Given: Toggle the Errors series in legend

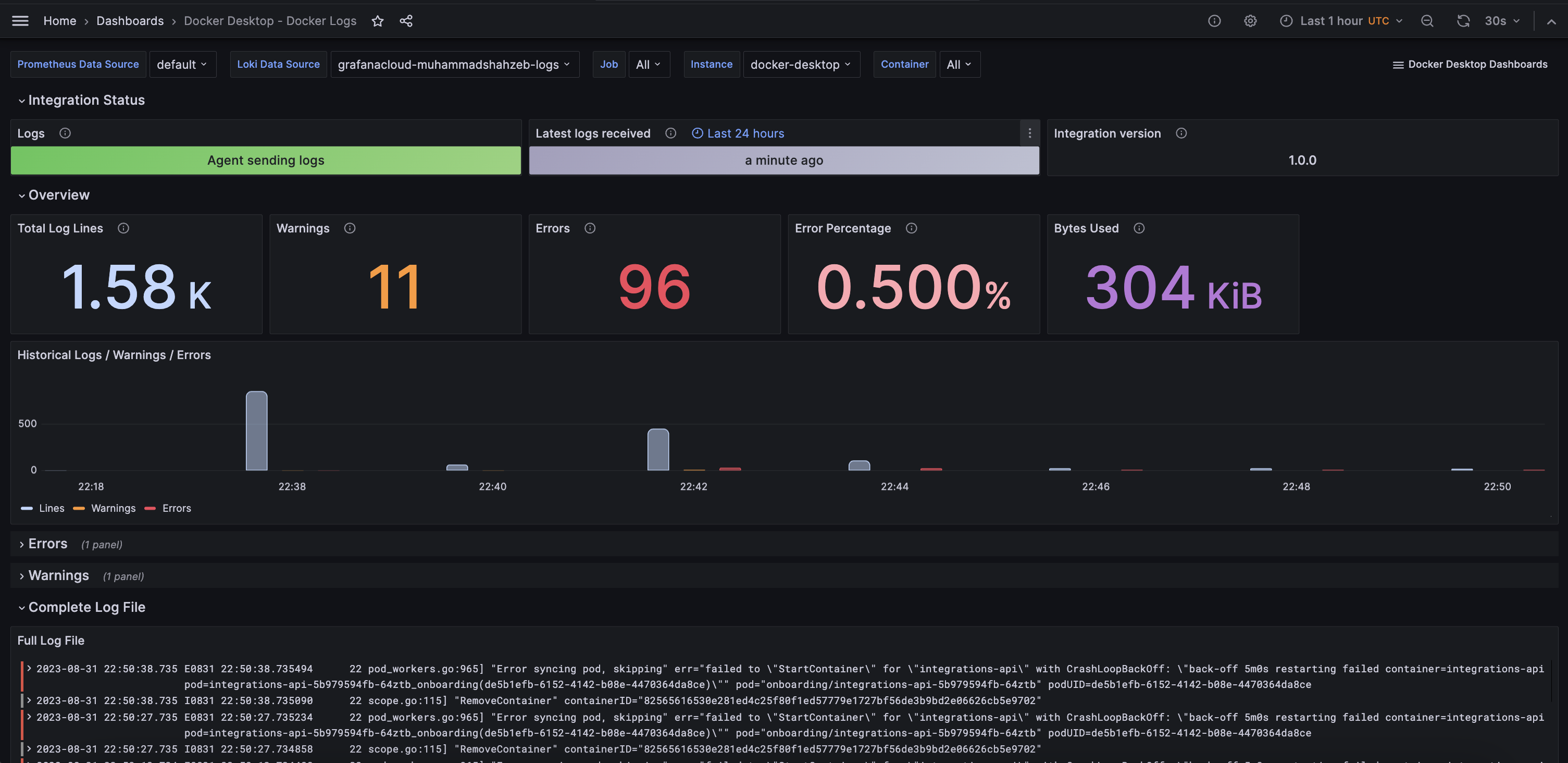Looking at the screenshot, I should pyautogui.click(x=177, y=508).
